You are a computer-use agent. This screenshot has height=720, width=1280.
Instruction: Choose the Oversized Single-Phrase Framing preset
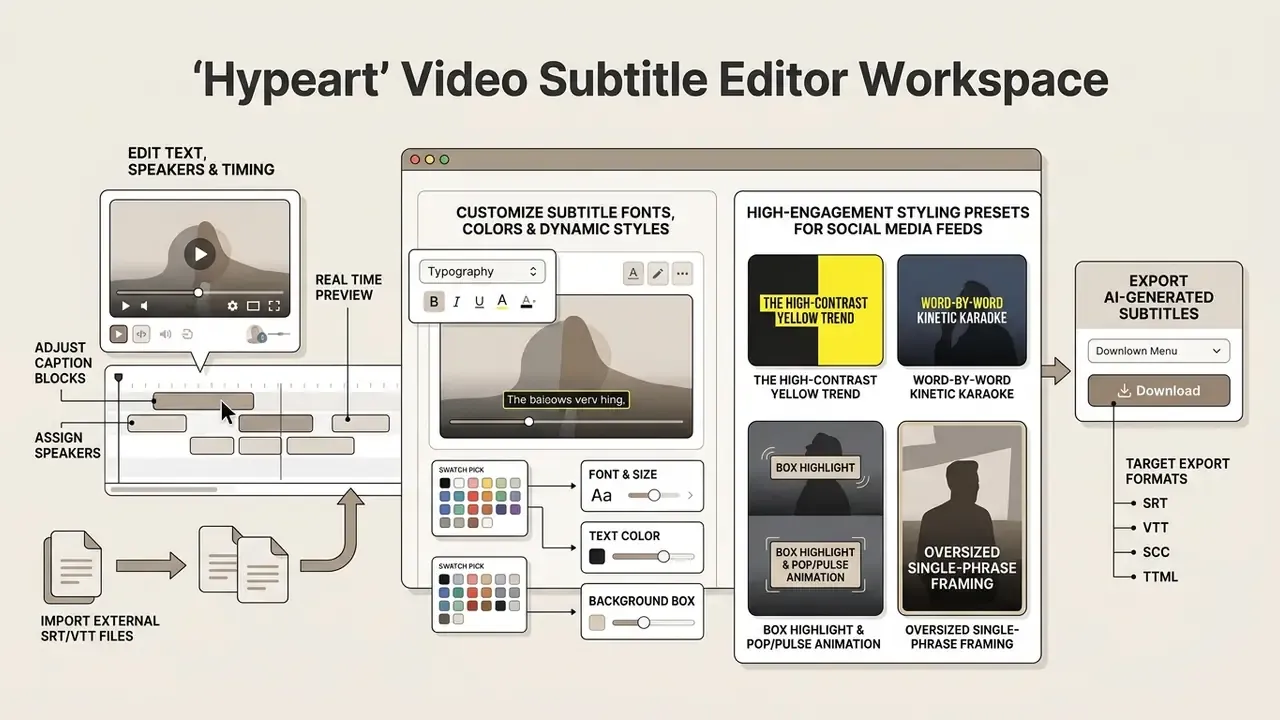[x=962, y=518]
